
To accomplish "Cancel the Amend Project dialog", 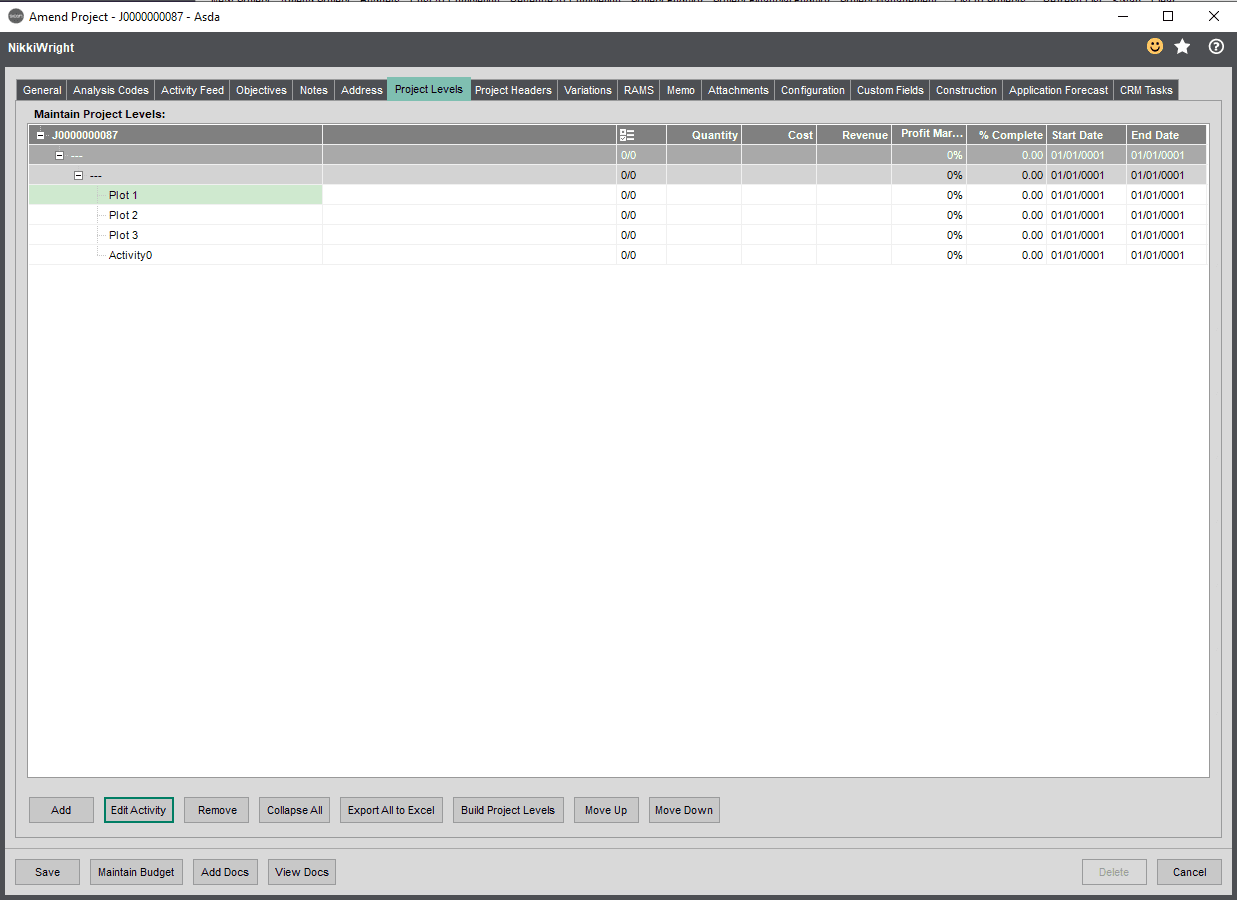I will coord(1189,872).
